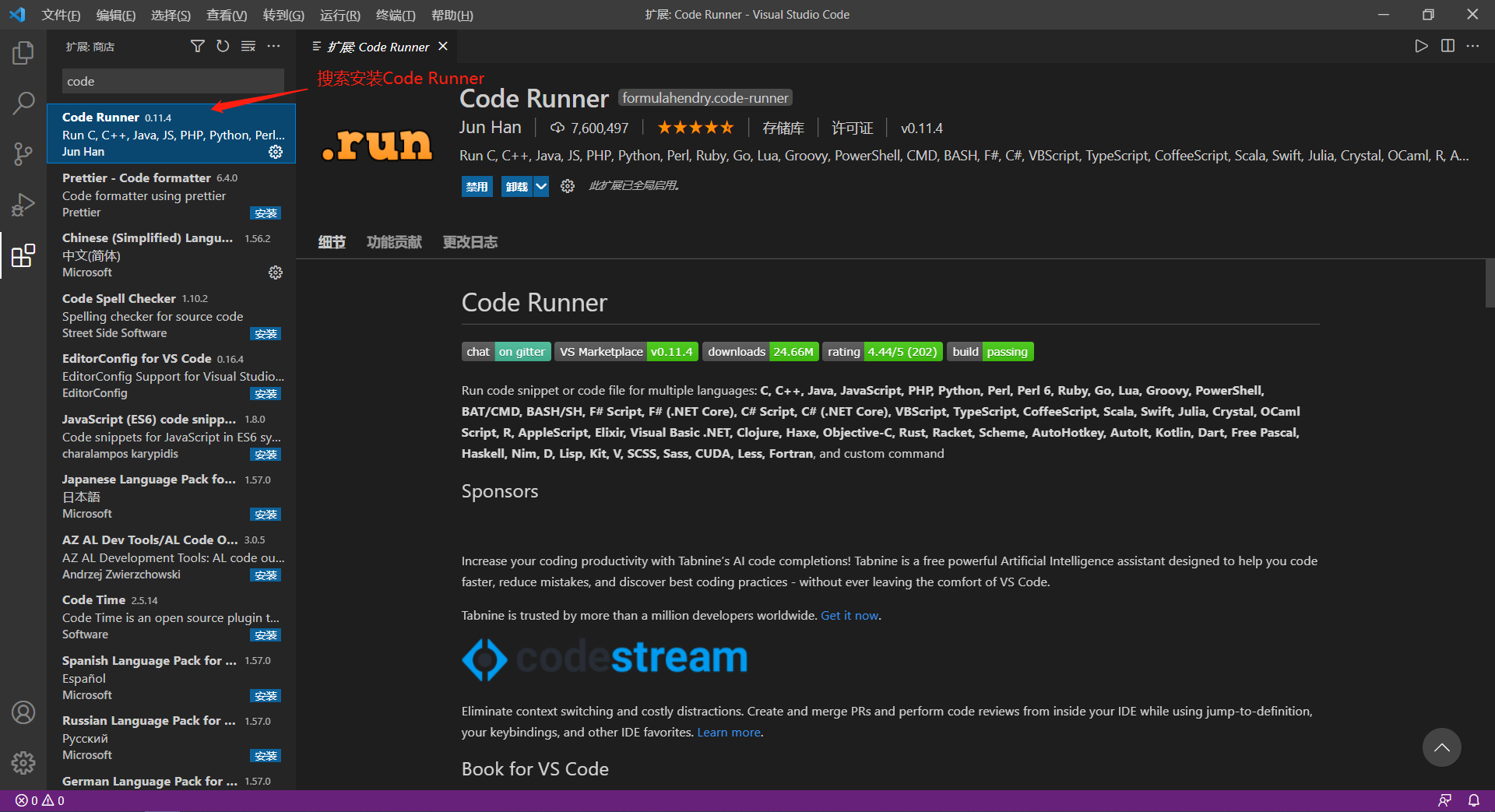Open the Explorer view
Image resolution: width=1495 pixels, height=812 pixels.
tap(23, 52)
